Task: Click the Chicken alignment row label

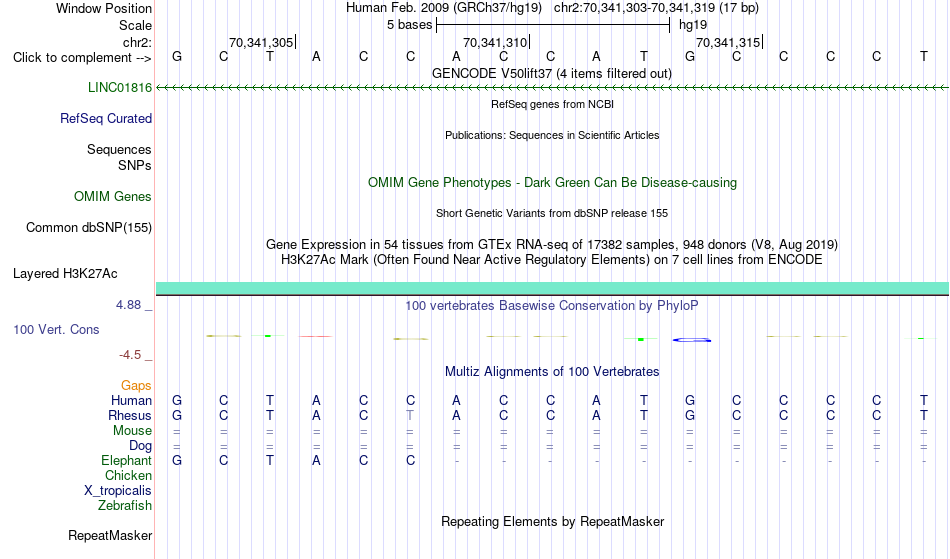Action: [x=128, y=475]
